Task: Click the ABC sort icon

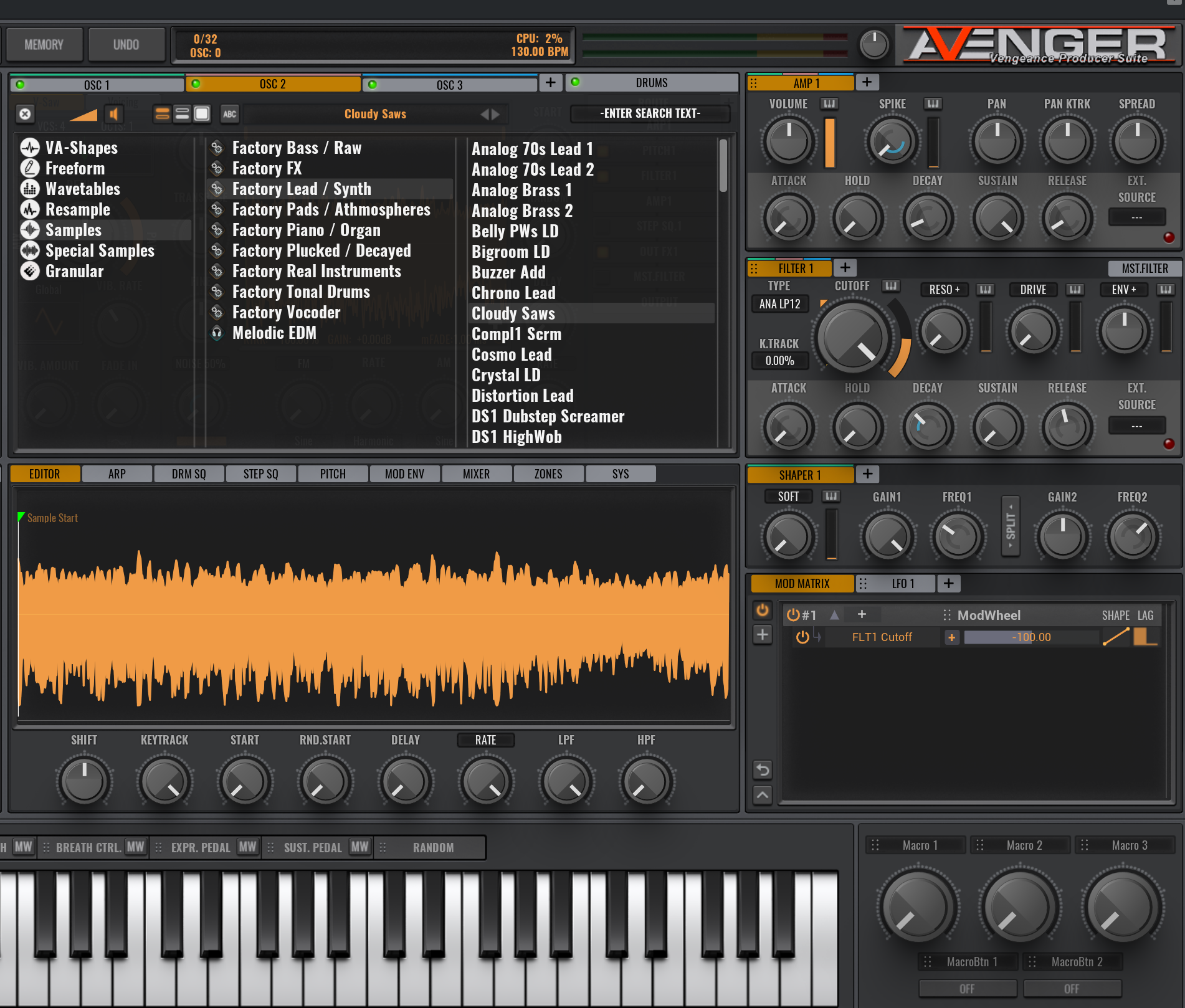Action: 230,114
